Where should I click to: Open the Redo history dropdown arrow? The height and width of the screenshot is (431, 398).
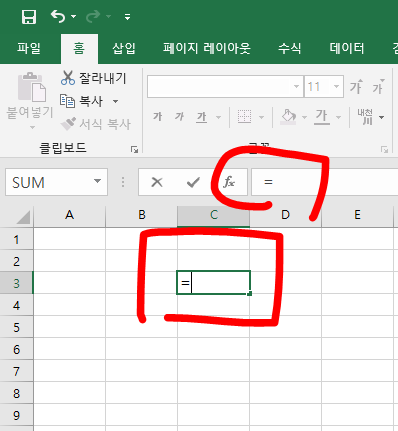[109, 16]
